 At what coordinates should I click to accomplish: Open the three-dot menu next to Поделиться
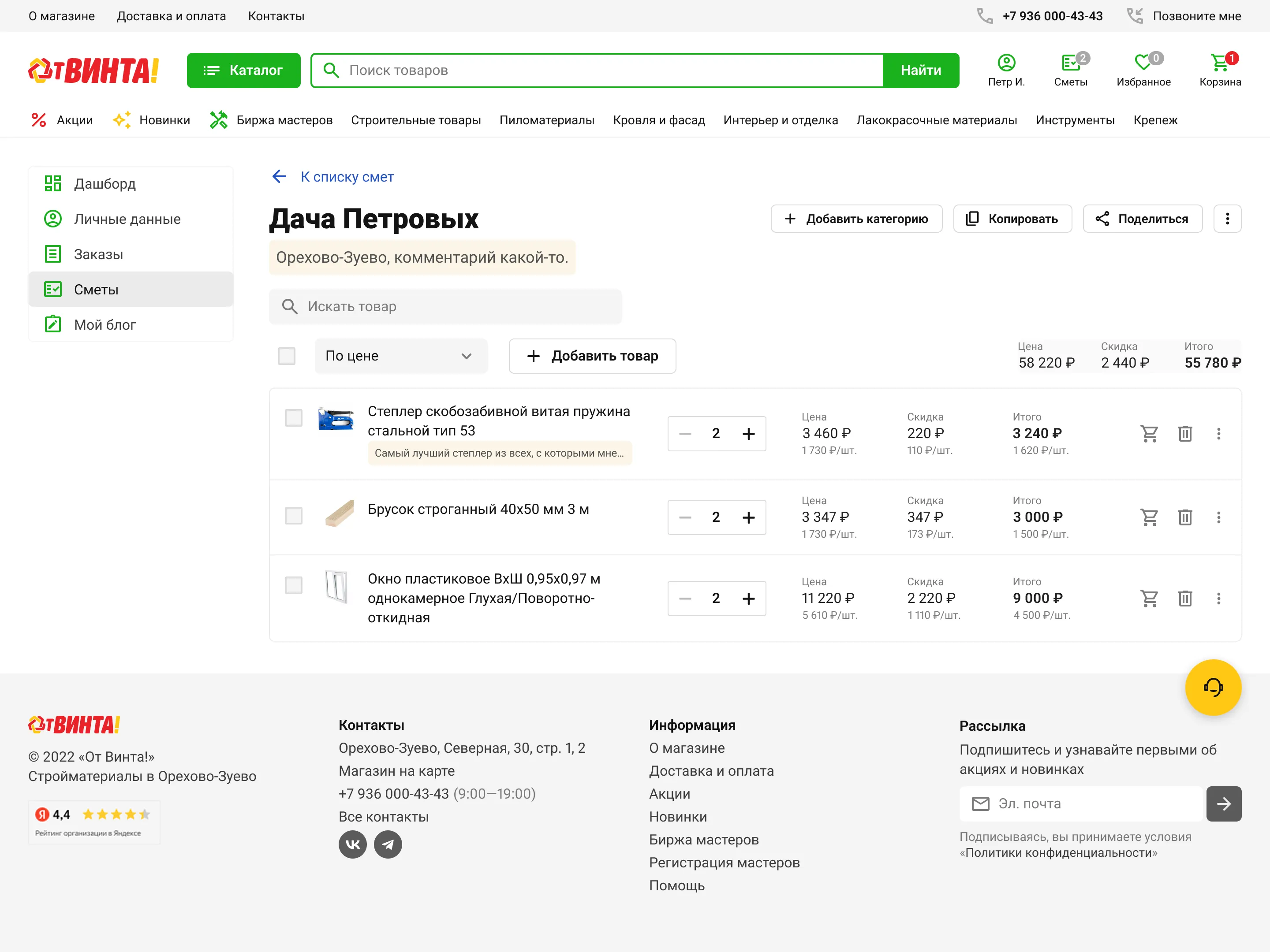1228,219
